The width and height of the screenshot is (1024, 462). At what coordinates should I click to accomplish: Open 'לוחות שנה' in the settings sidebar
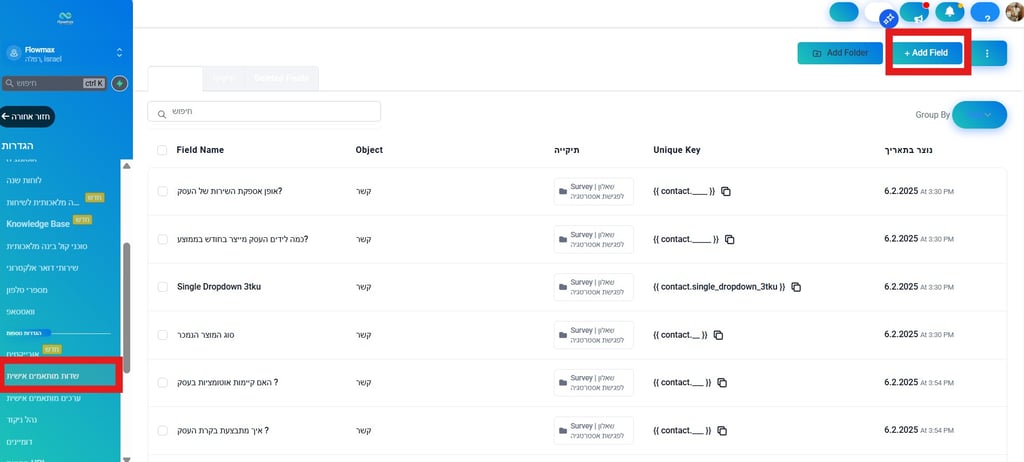[24, 180]
